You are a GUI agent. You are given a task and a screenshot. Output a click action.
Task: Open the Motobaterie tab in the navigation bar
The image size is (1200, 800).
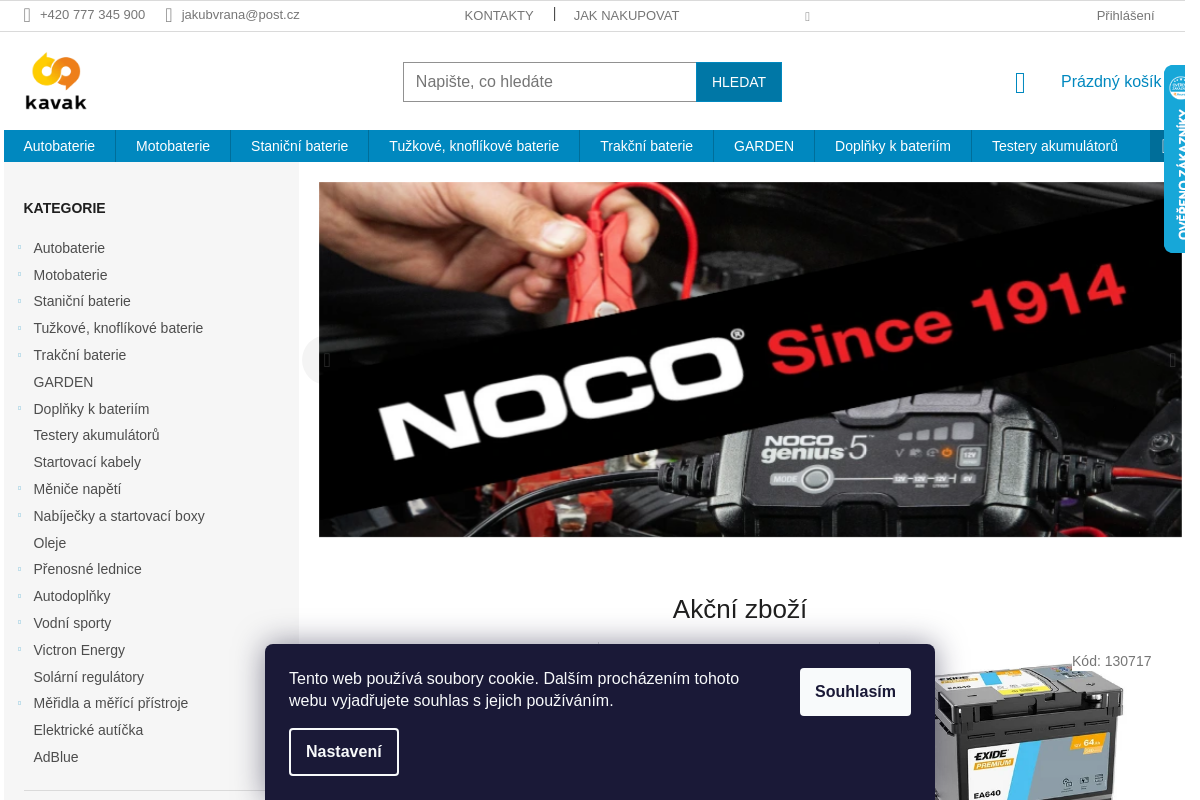(173, 146)
